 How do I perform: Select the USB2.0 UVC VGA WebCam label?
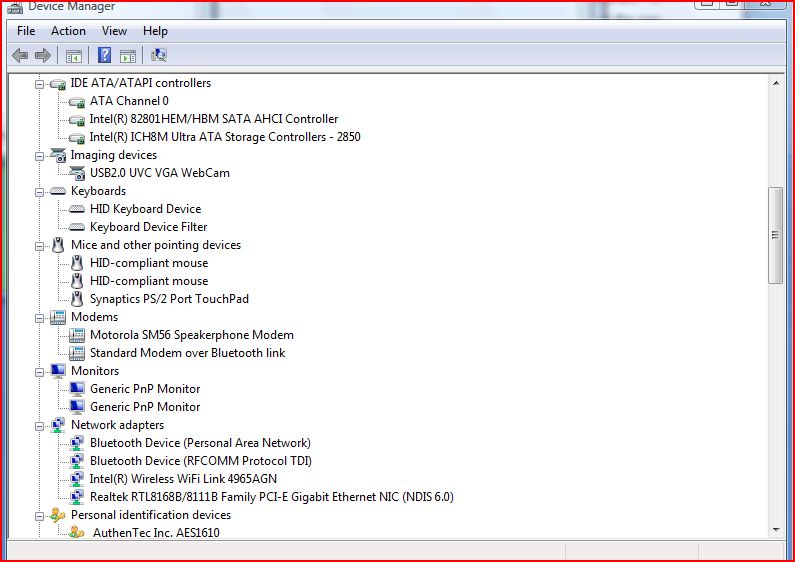[x=159, y=173]
